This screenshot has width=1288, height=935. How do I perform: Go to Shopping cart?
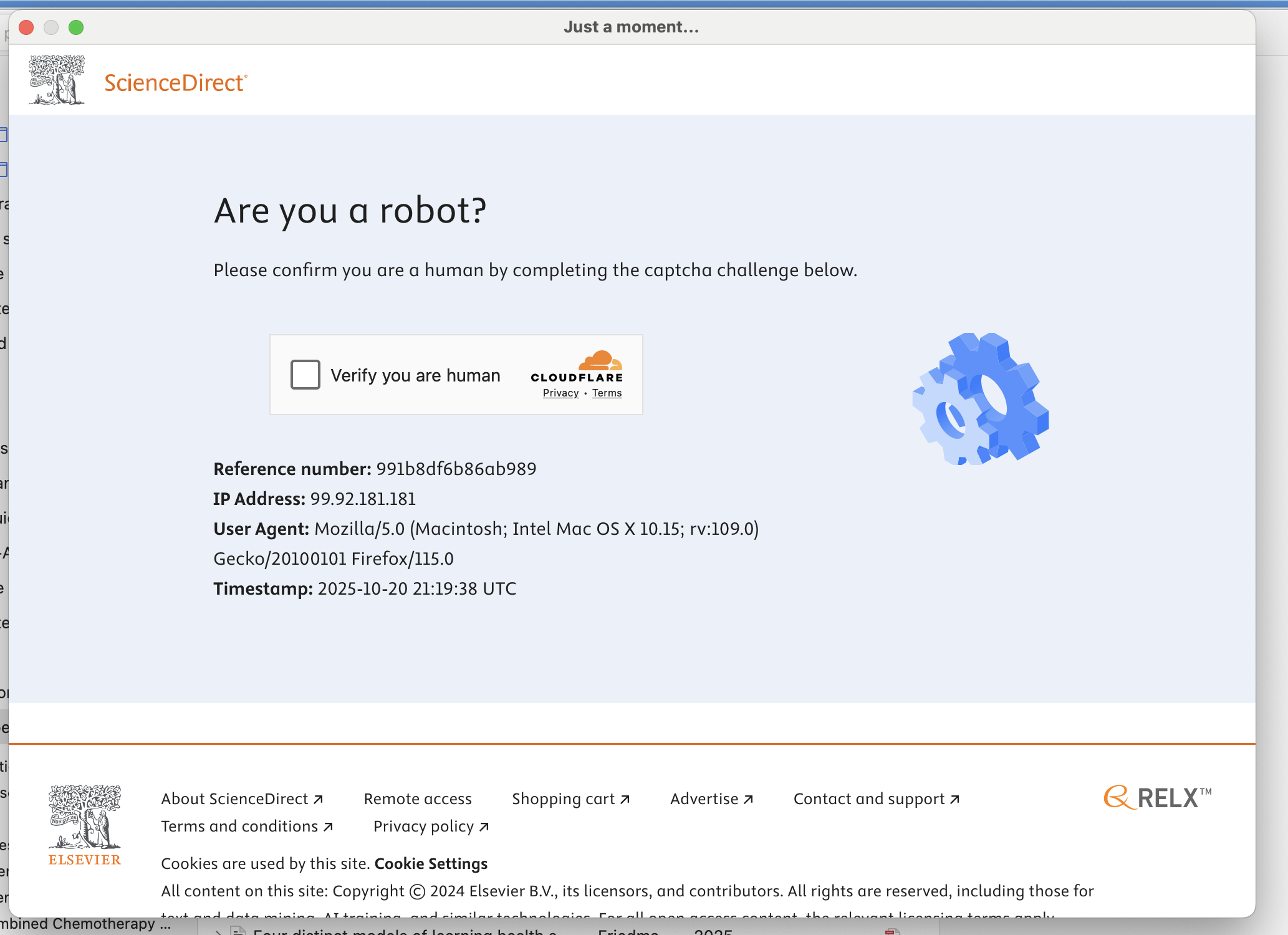(x=570, y=799)
